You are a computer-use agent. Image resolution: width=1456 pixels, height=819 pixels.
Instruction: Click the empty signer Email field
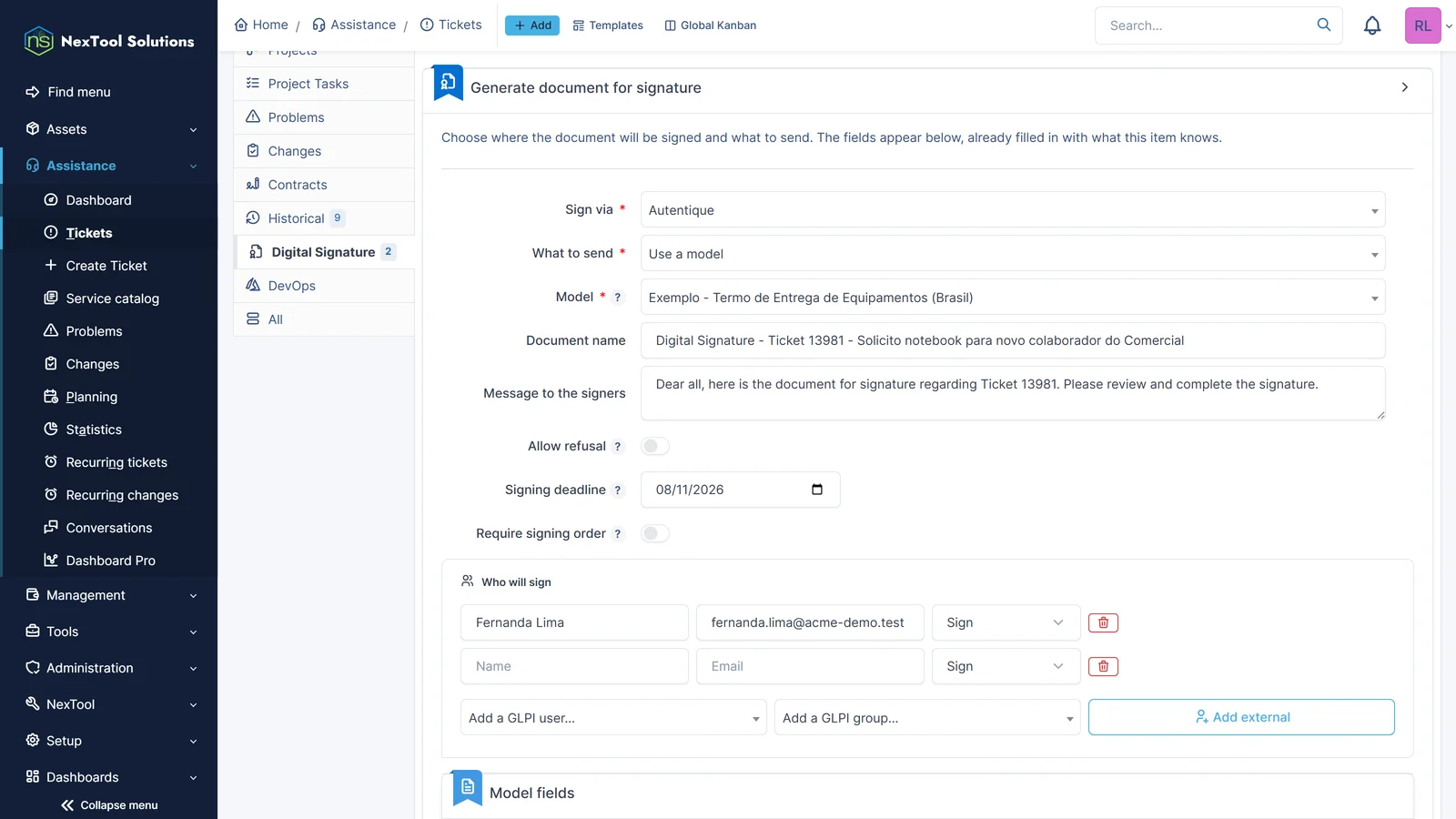click(x=810, y=666)
